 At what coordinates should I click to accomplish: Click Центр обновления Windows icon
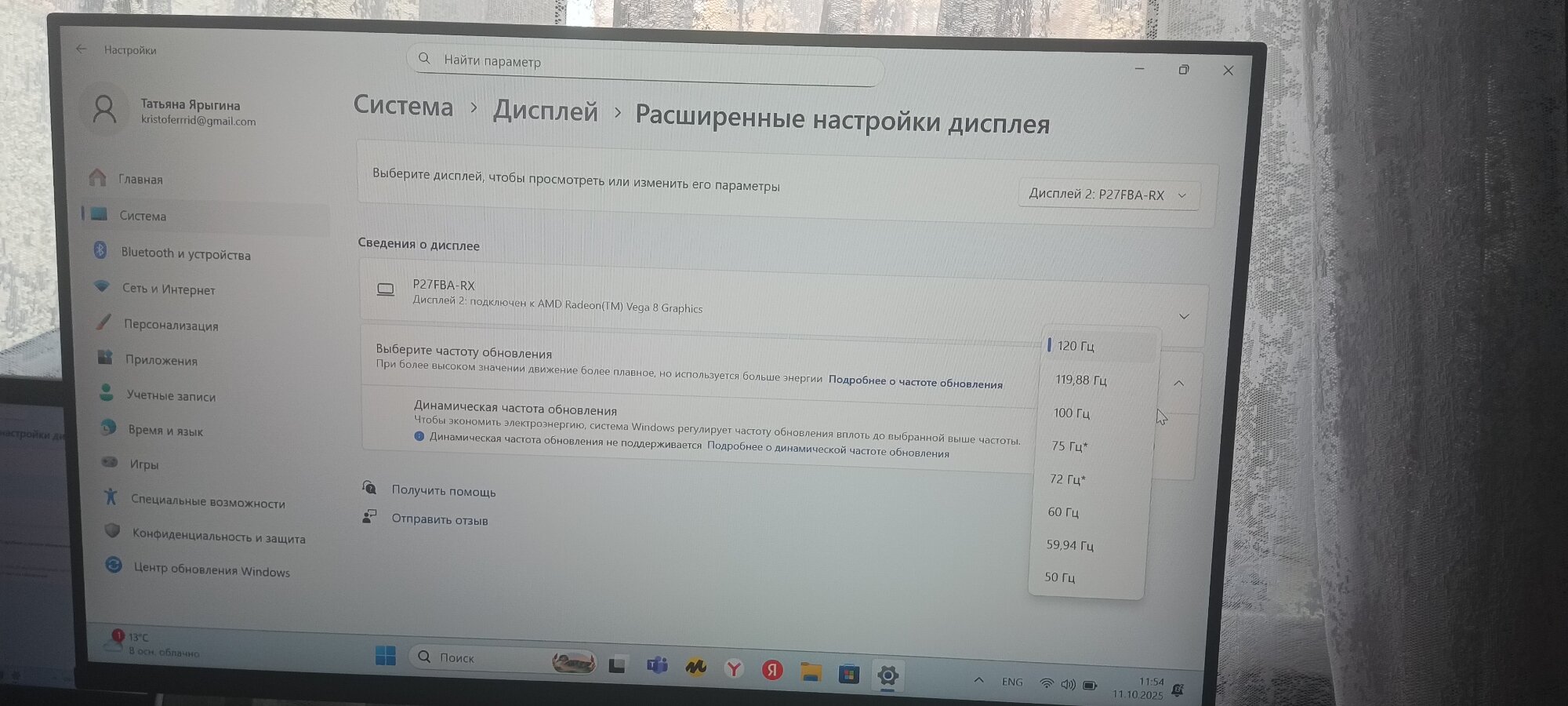click(x=114, y=566)
